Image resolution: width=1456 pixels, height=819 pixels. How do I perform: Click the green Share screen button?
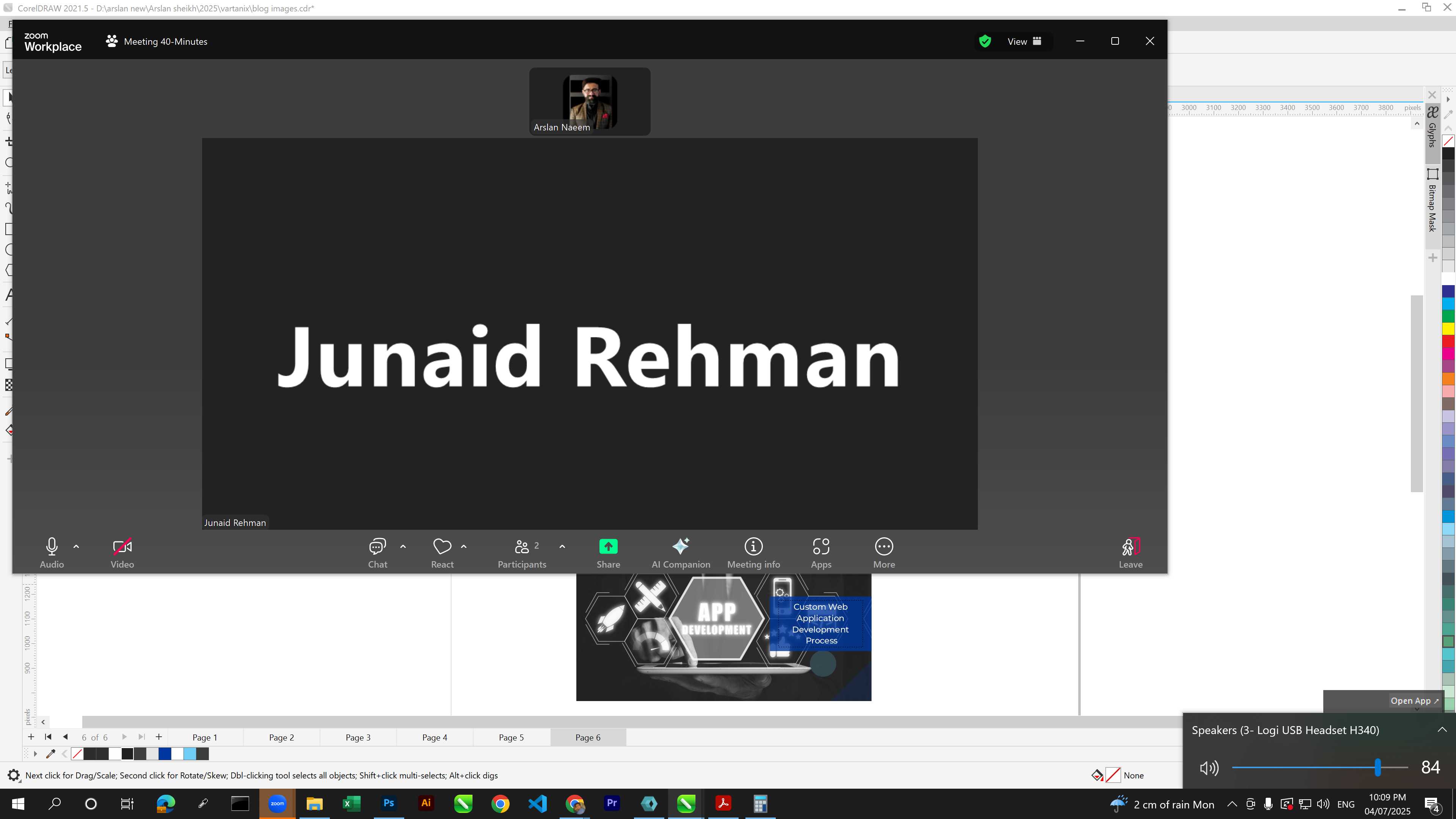[x=608, y=553]
